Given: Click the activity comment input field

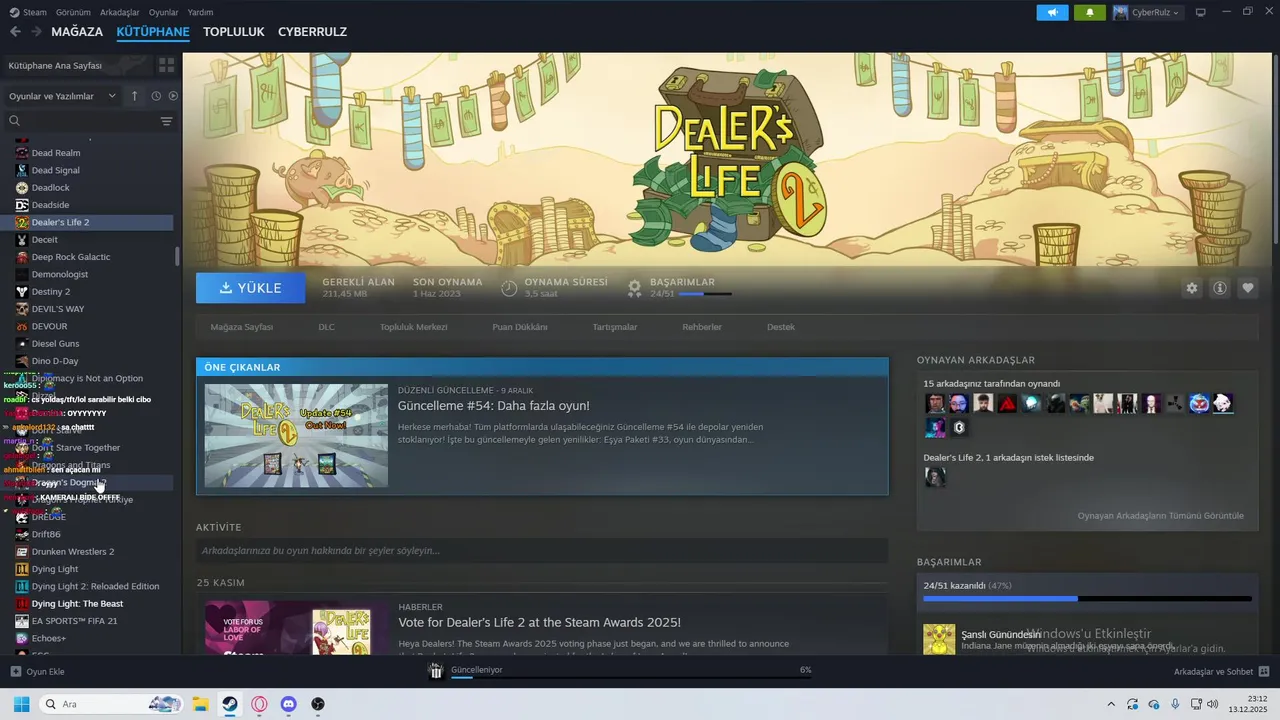Looking at the screenshot, I should [542, 551].
